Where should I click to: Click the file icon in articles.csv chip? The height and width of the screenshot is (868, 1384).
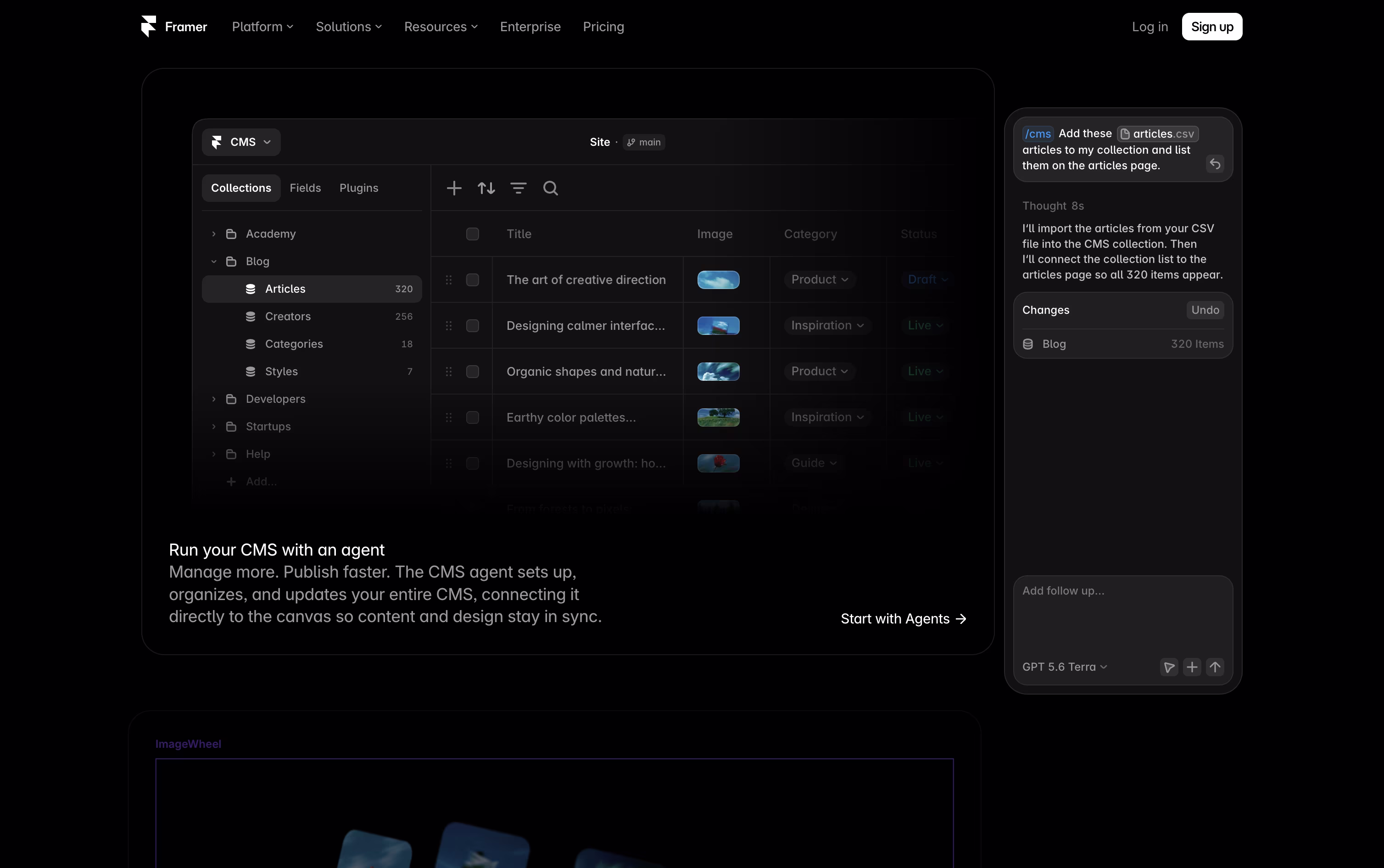[1125, 134]
